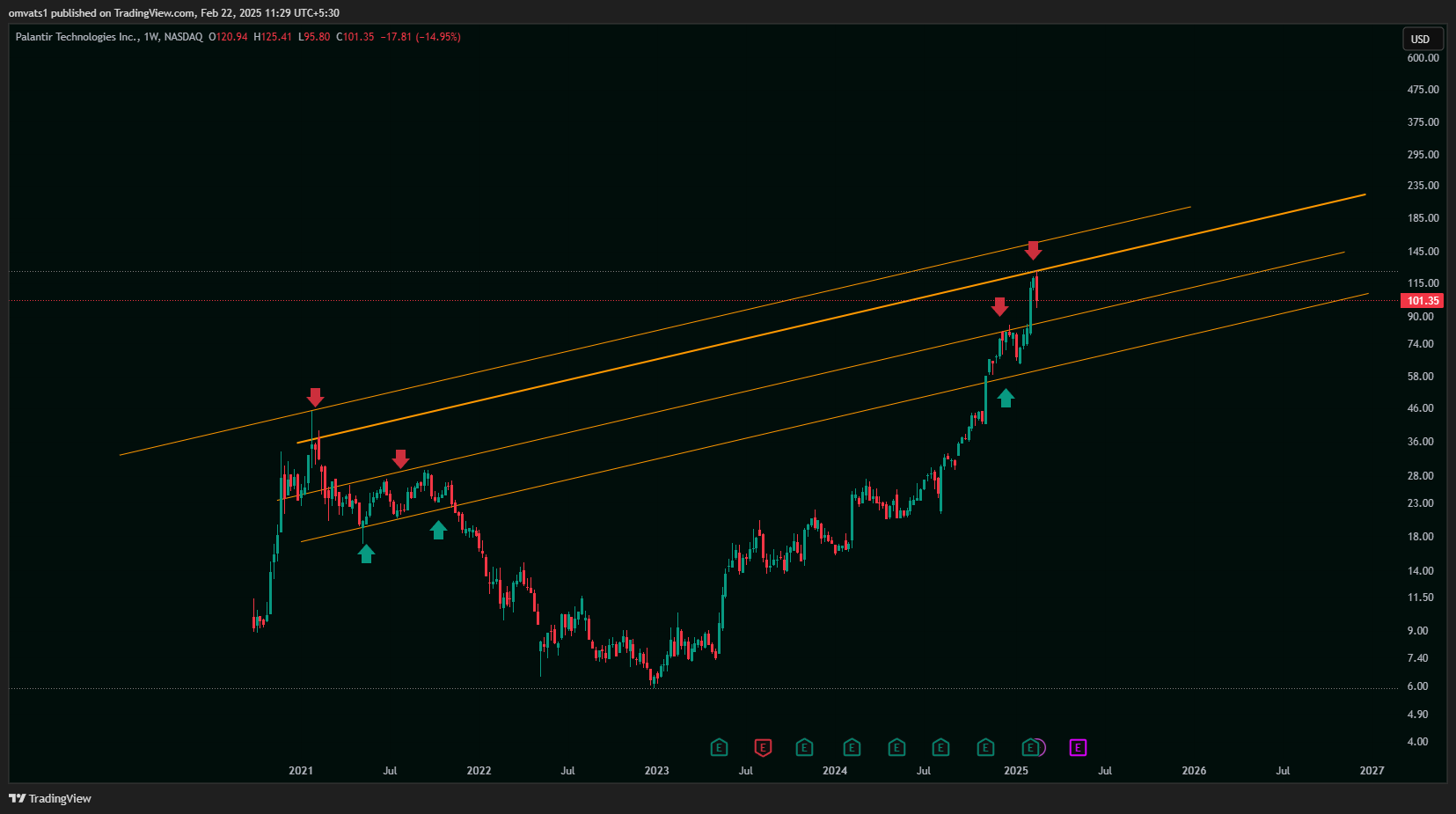
Task: Click the Jul label between 2021 and 2022
Action: point(390,771)
